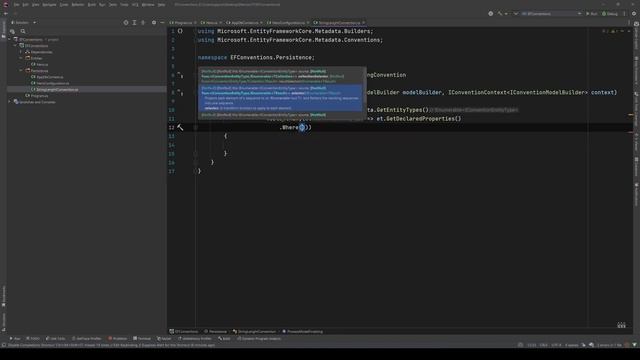Viewport: 640px width, 360px height.
Task: Click the quick-fix hammer icon on line 12
Action: coord(180,127)
